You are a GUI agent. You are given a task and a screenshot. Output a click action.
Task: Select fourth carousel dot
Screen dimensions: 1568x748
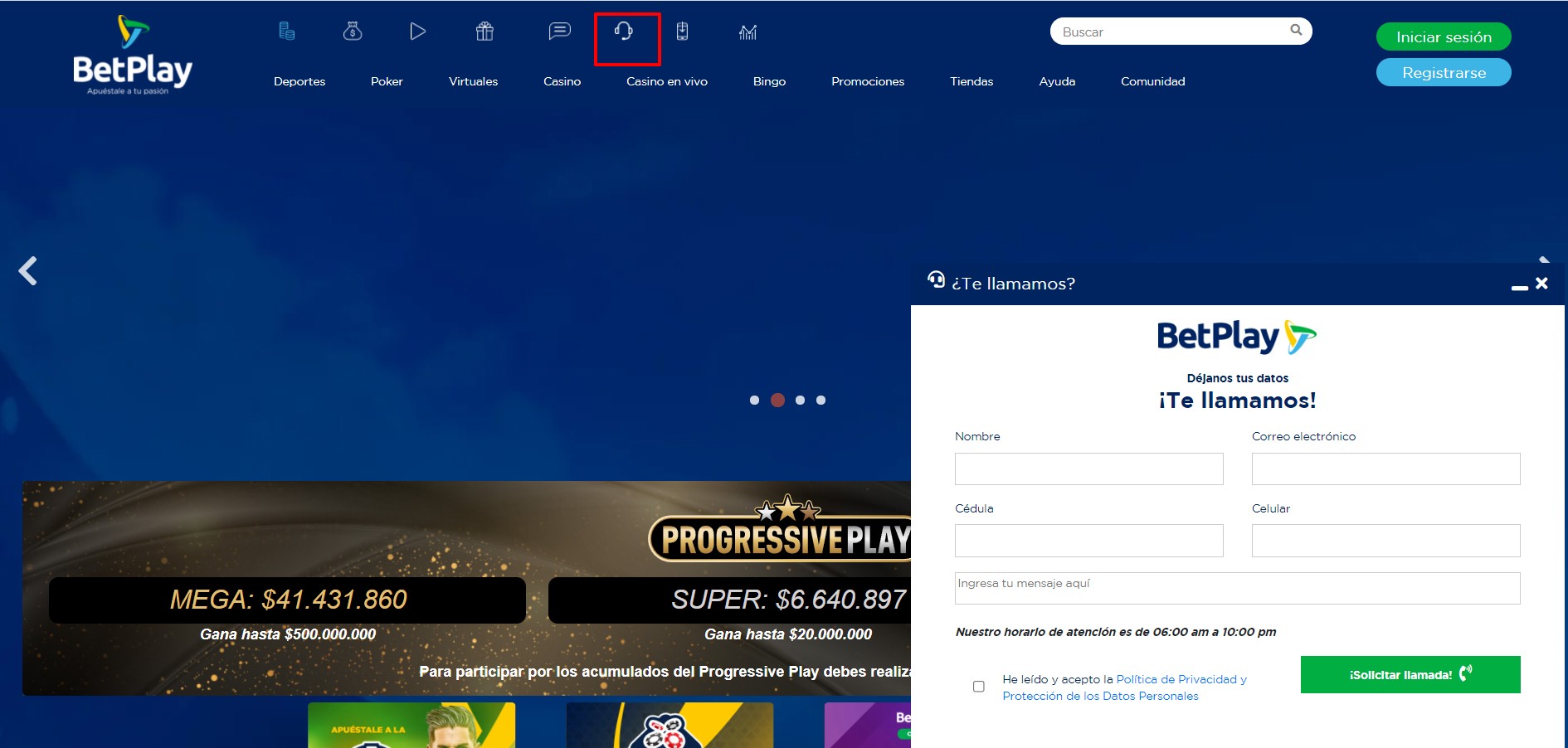[x=821, y=400]
